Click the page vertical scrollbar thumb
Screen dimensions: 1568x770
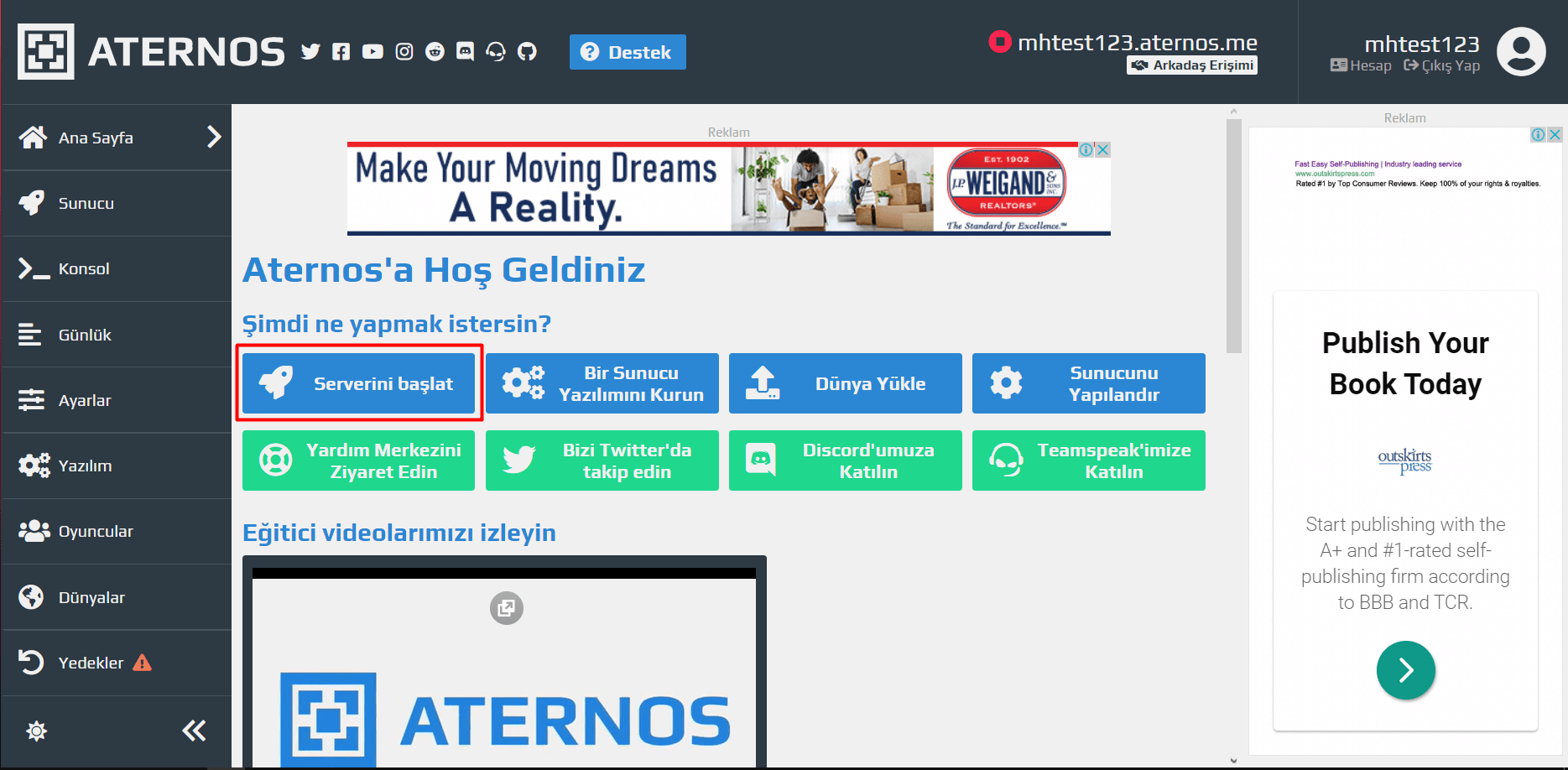1233,236
